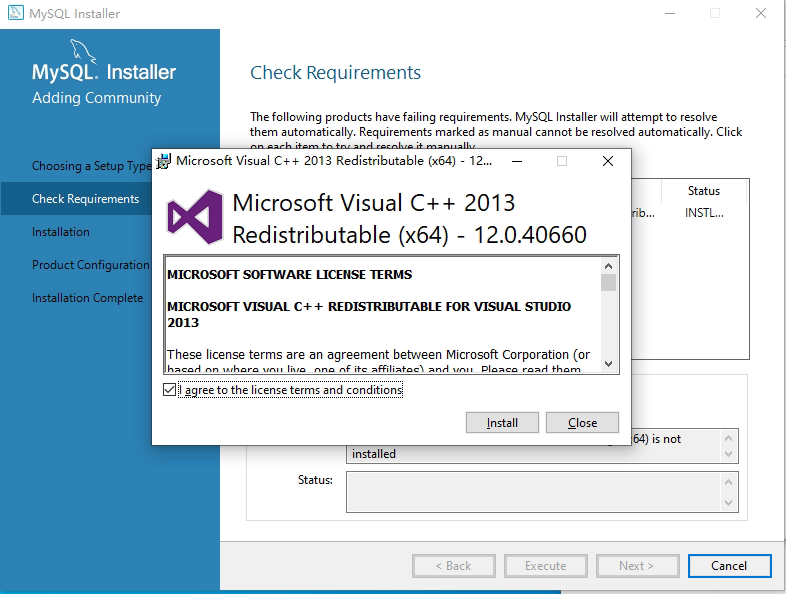Click the license text scroll down arrow
The image size is (786, 594).
tap(609, 364)
